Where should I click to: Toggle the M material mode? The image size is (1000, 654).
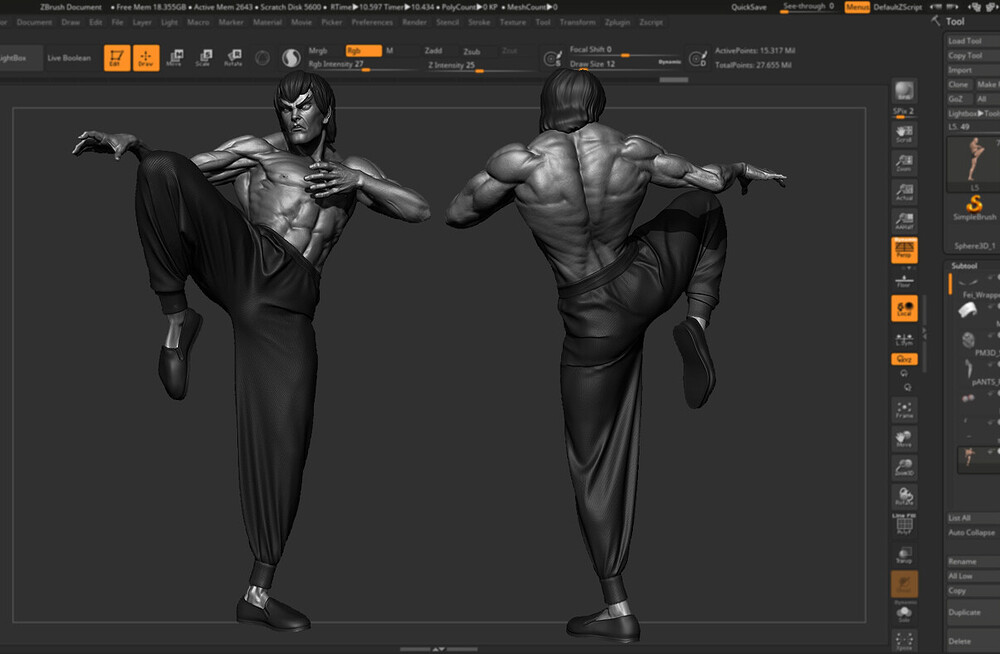pyautogui.click(x=390, y=50)
